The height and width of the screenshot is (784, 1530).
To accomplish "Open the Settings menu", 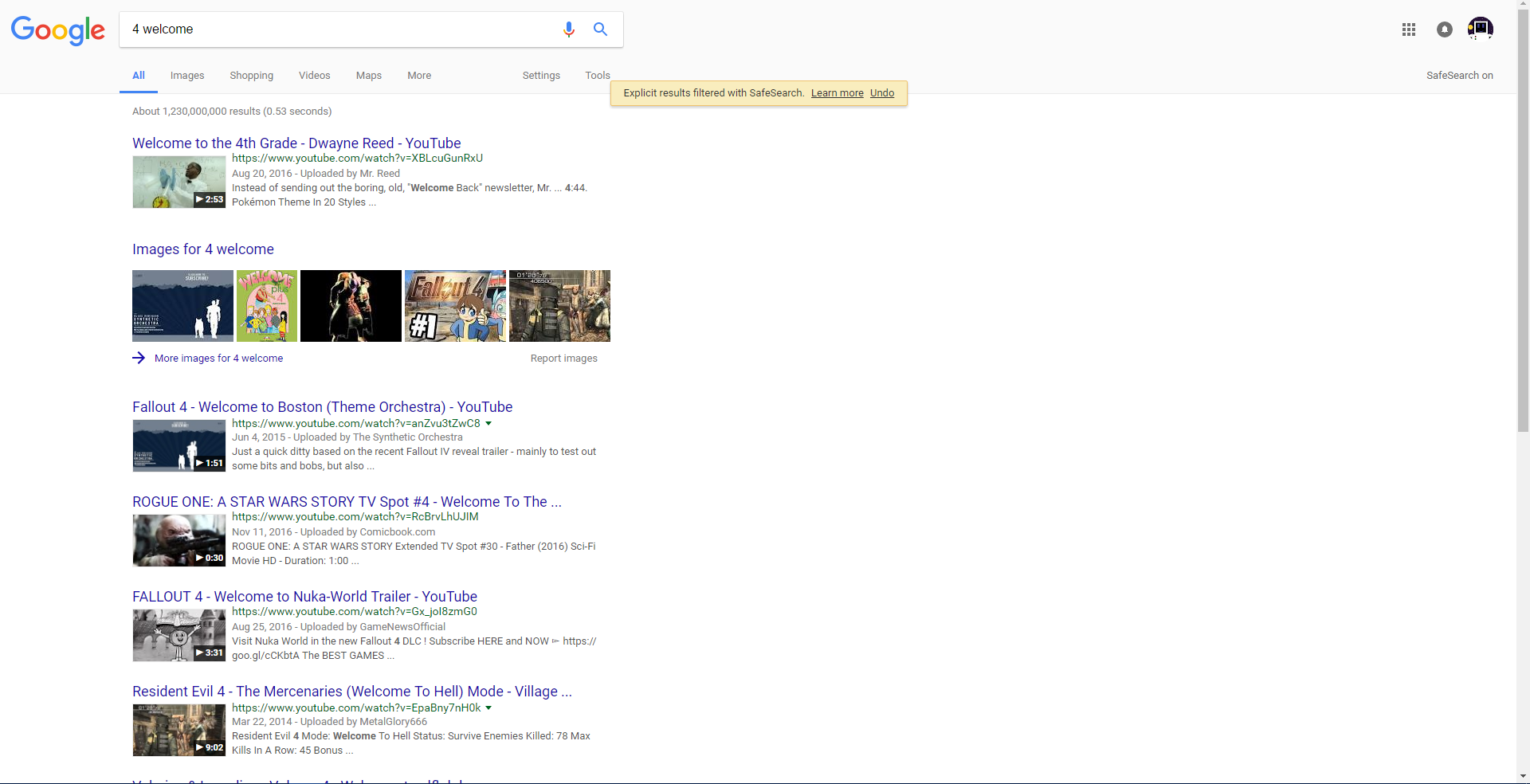I will coord(541,76).
